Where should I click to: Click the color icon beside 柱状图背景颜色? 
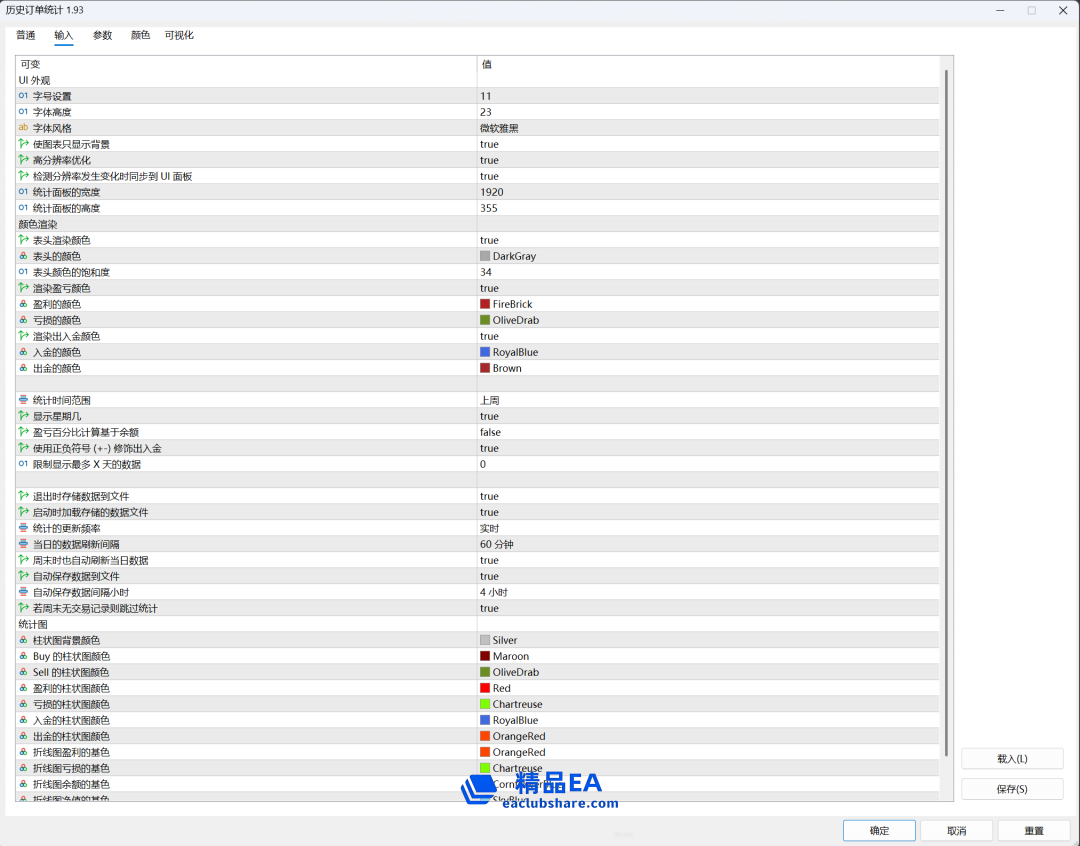click(x=23, y=640)
